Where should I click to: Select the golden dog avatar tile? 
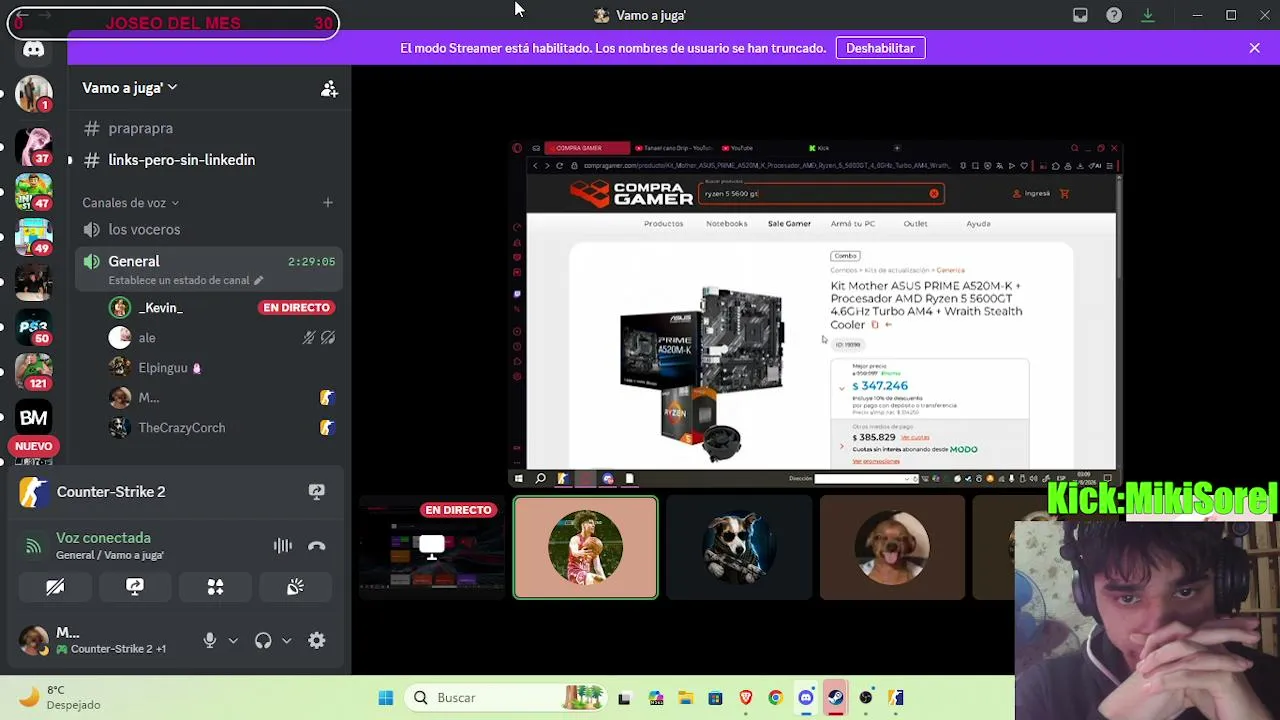click(x=893, y=548)
